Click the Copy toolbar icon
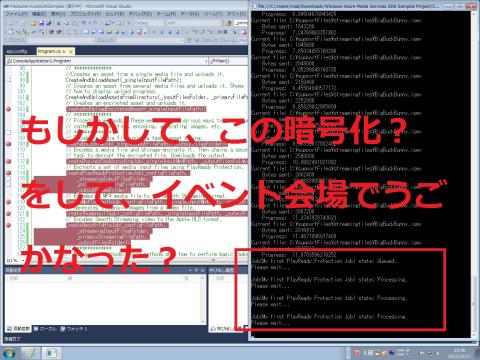The width and height of the screenshot is (480, 360). (66, 23)
